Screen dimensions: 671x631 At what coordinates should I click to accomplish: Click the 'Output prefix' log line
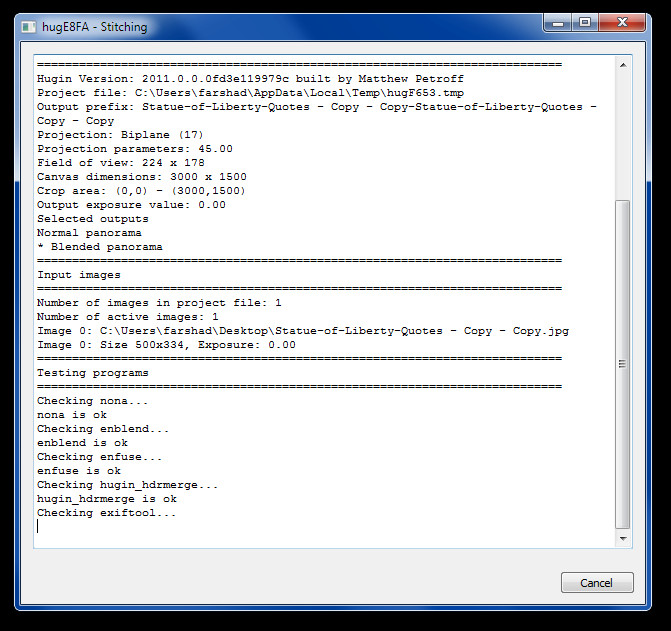click(317, 114)
